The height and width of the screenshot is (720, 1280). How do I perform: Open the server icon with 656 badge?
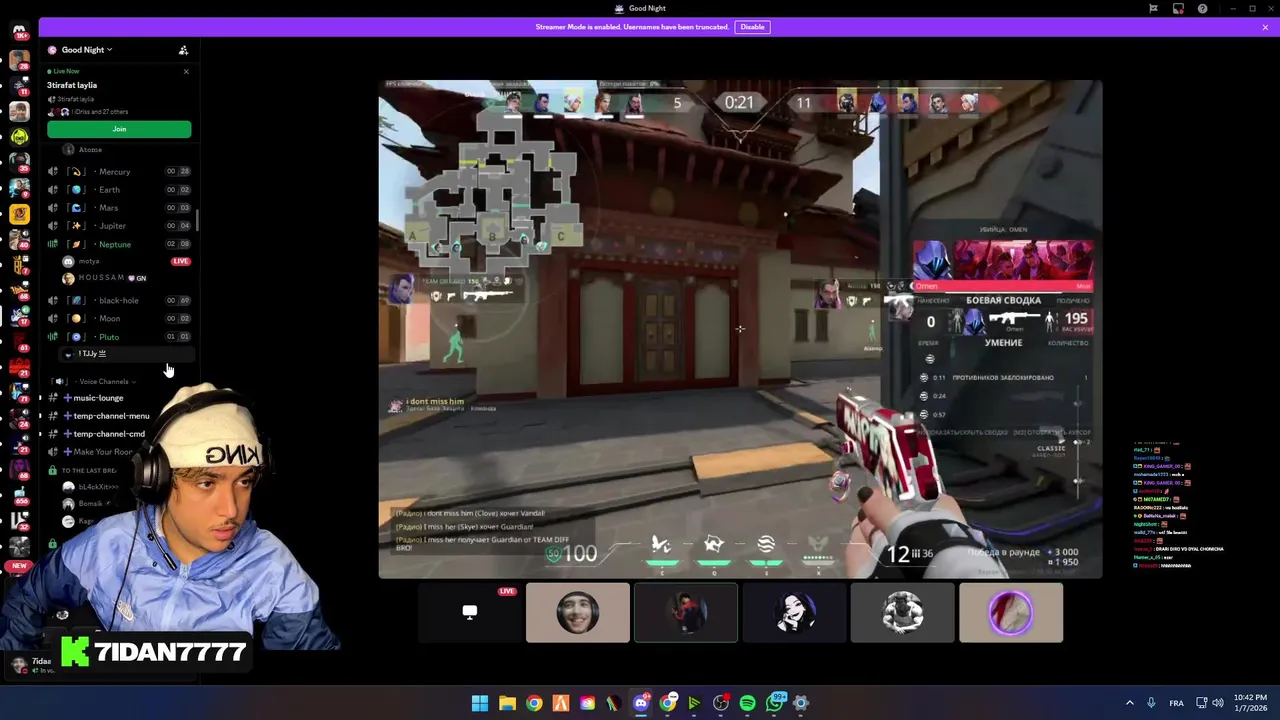(19, 494)
